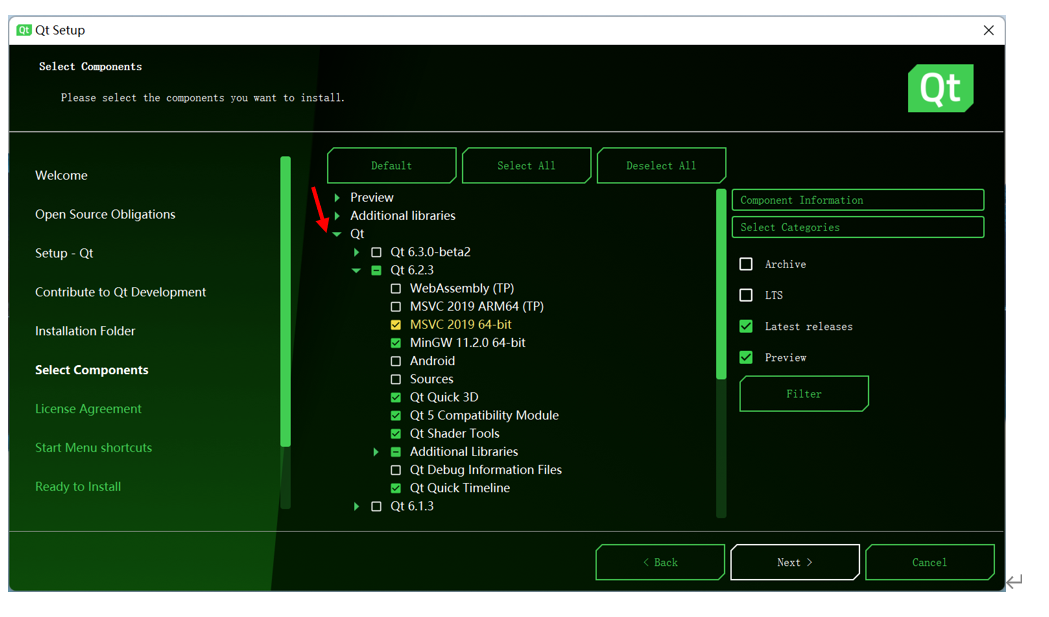
Task: Enable the Archive category checkbox
Action: tap(746, 264)
